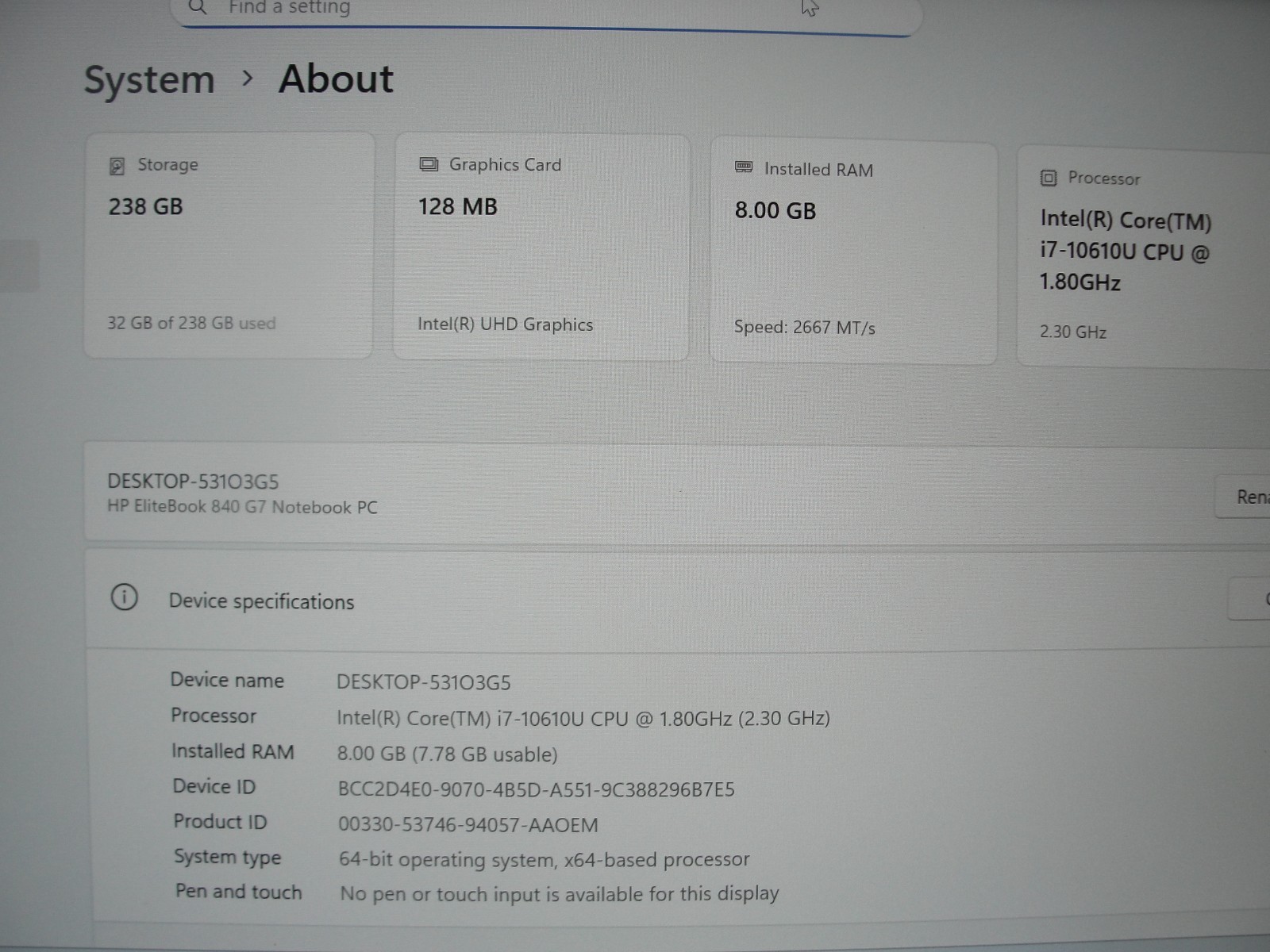Click the search magnifier icon

[x=198, y=7]
